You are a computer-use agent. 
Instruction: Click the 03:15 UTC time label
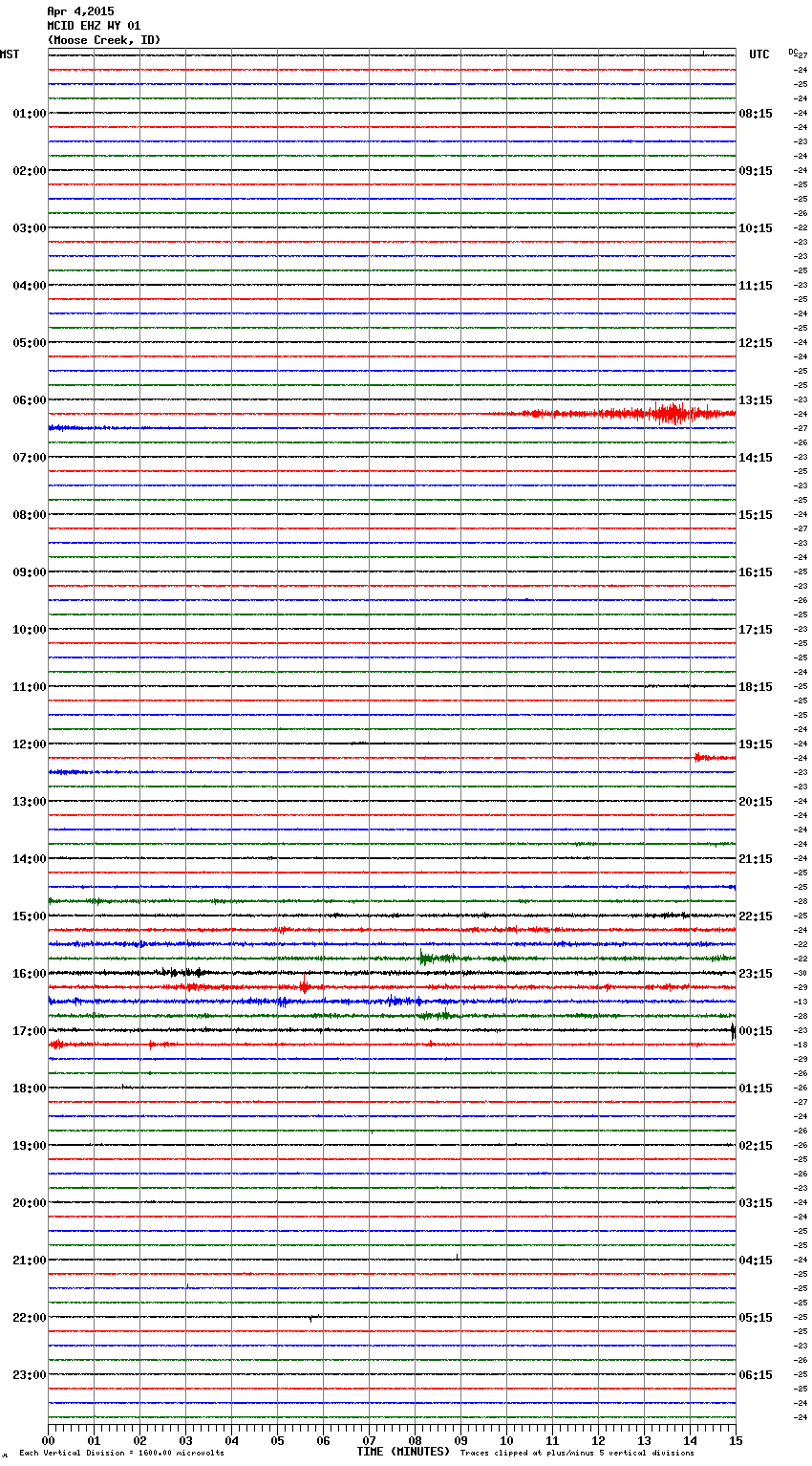click(x=756, y=1203)
